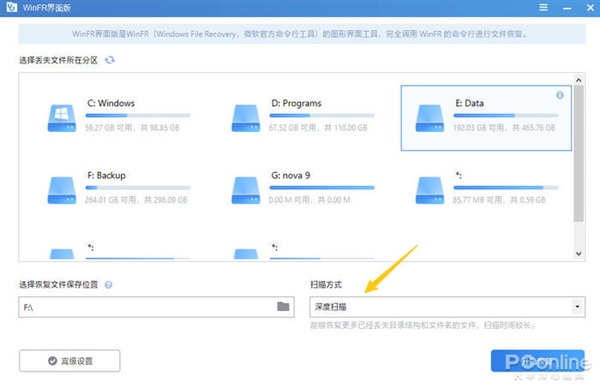Click the 选择丢失文件所在分区 label
The width and height of the screenshot is (600, 387).
[x=59, y=60]
